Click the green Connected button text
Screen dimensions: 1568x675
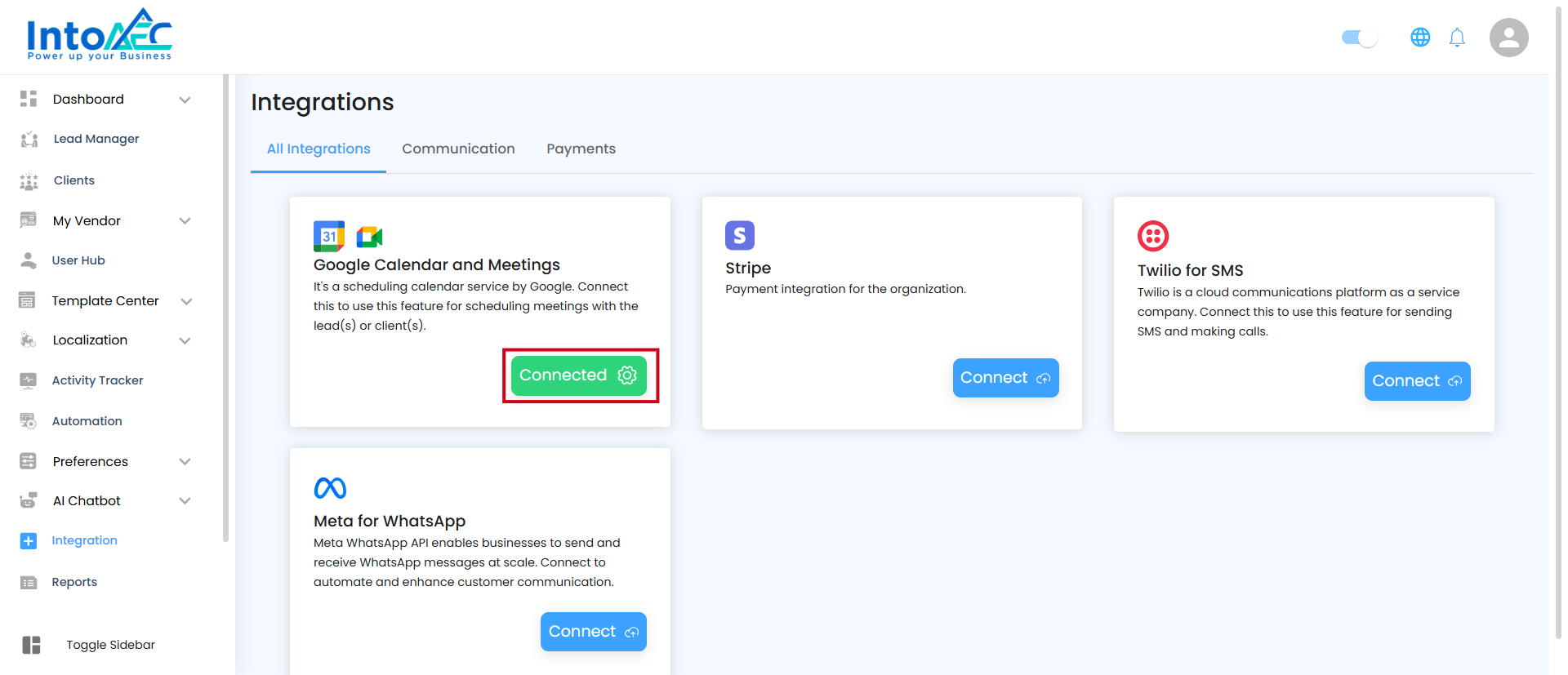pyautogui.click(x=563, y=375)
